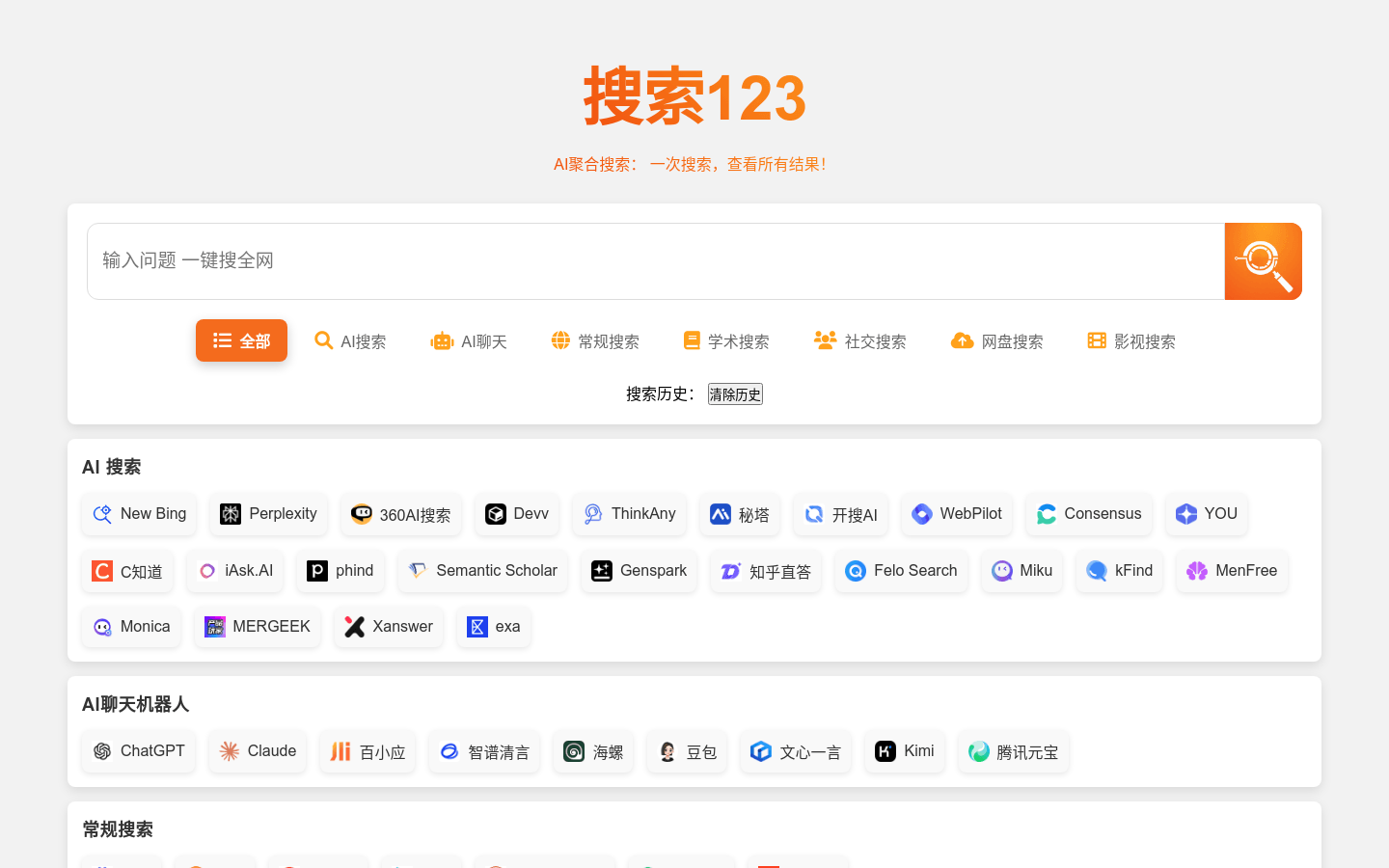Image resolution: width=1389 pixels, height=868 pixels.
Task: Open the 百小应 chatbot button
Action: [368, 751]
